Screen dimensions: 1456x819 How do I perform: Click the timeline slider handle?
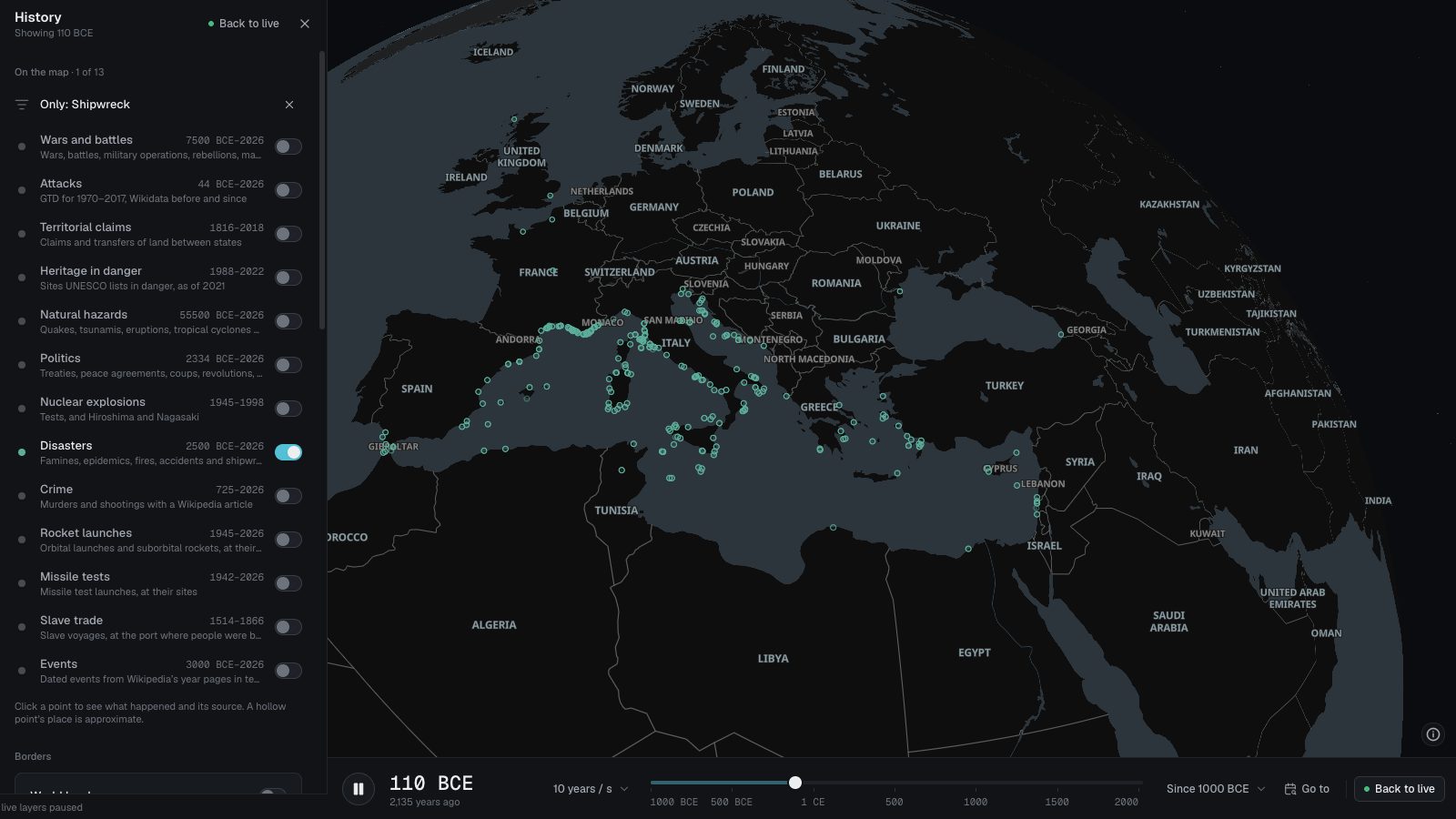[x=795, y=783]
